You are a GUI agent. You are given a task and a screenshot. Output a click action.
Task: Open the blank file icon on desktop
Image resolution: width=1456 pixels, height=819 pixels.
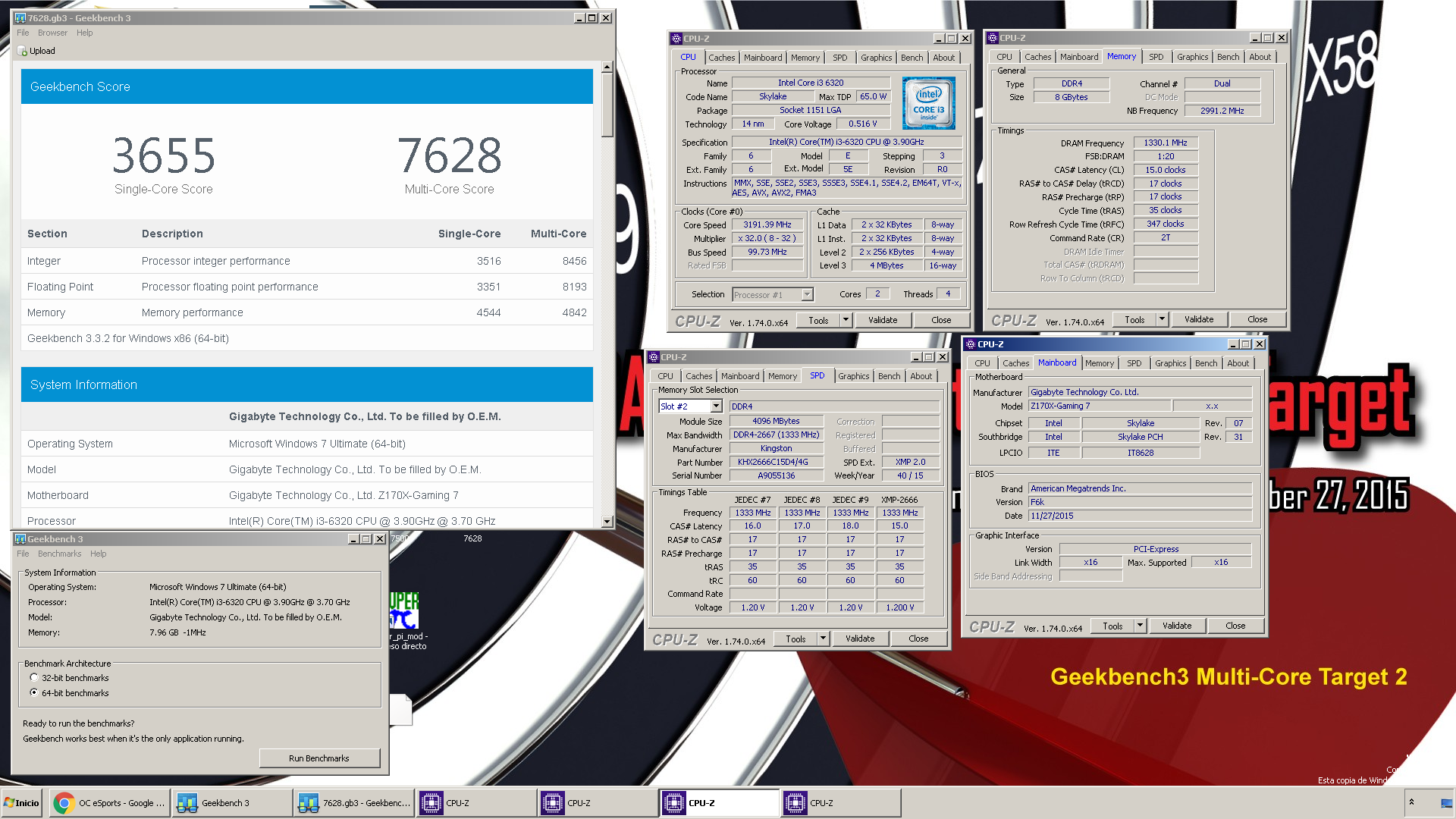click(x=401, y=710)
